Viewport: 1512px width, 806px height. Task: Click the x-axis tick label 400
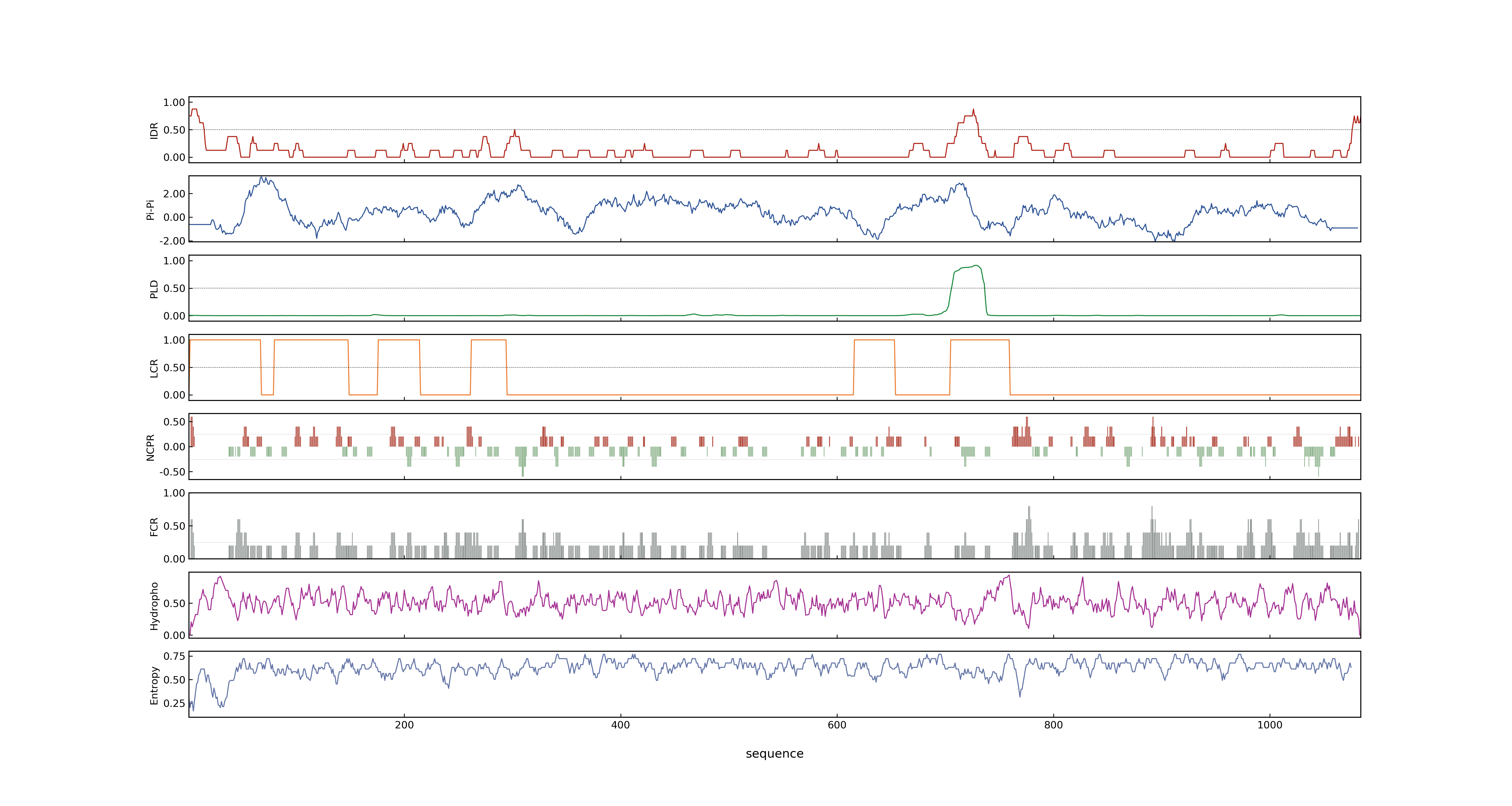pyautogui.click(x=621, y=725)
